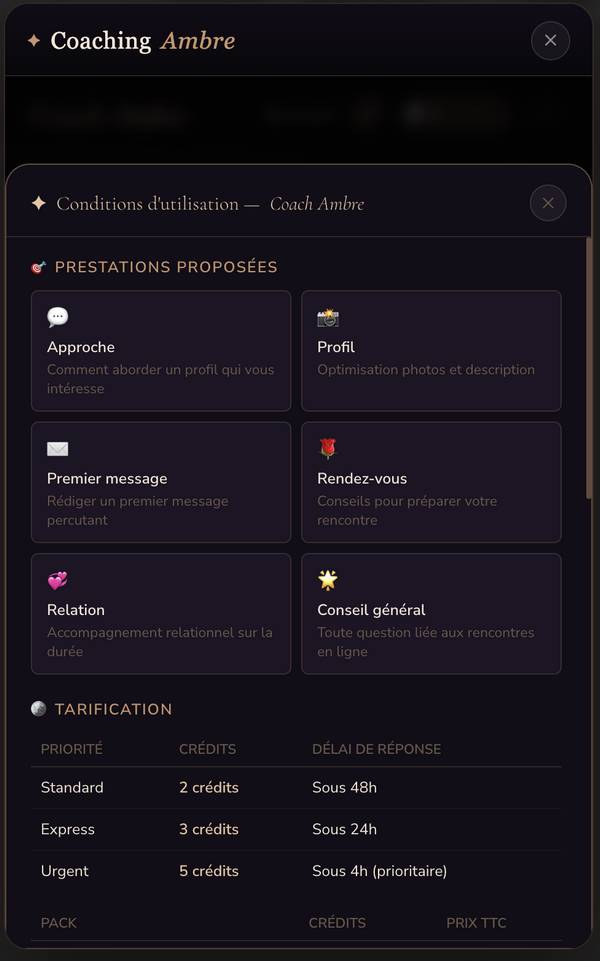The width and height of the screenshot is (600, 961).
Task: Click the target icon beside Prestations proposées
Action: (x=39, y=267)
